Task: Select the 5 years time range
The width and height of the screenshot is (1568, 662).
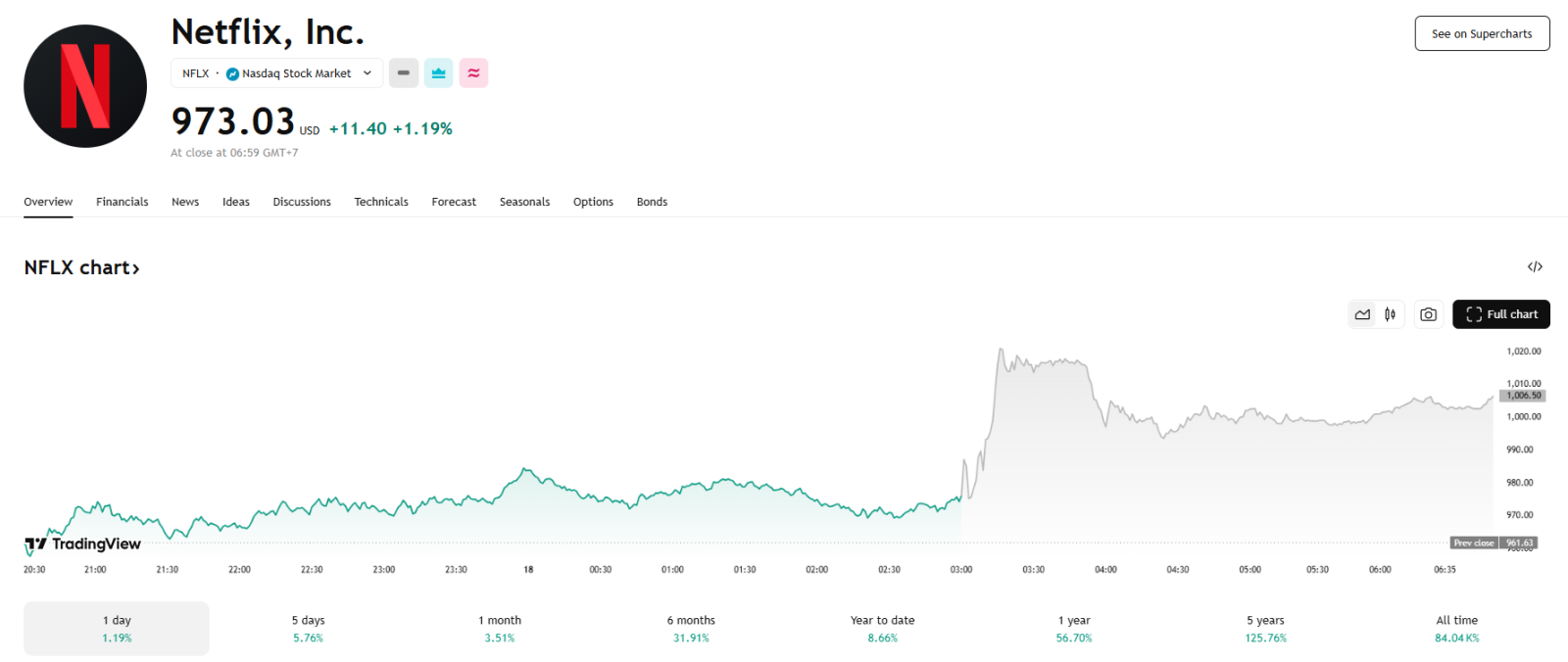Action: [x=1265, y=629]
